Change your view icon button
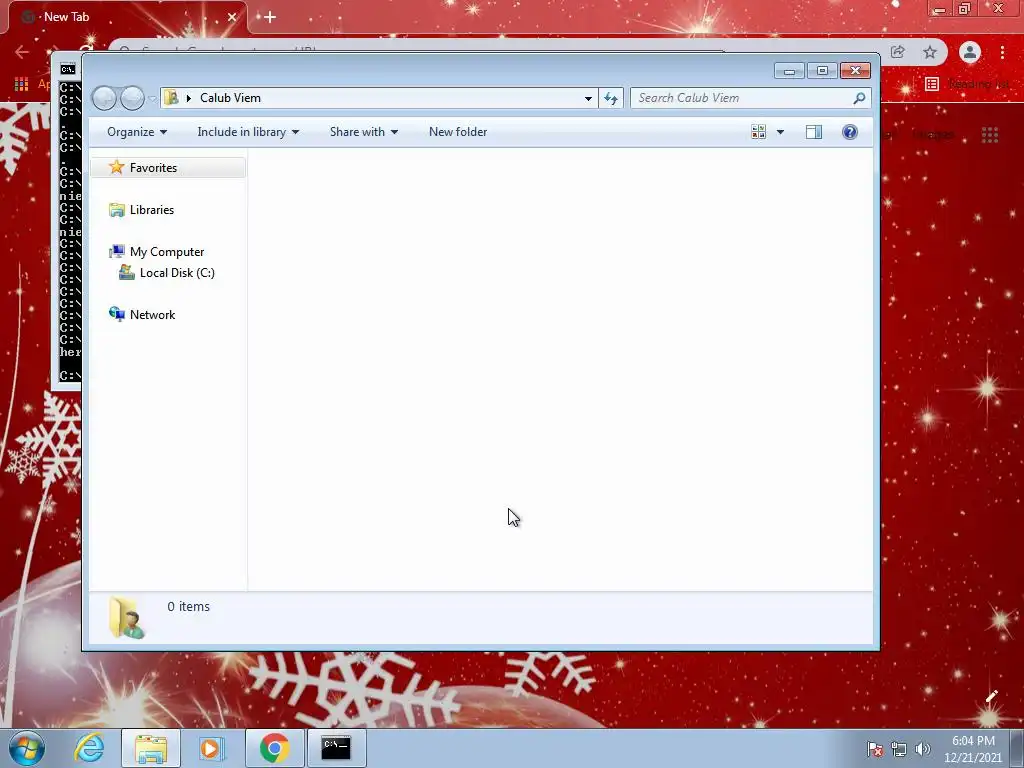The width and height of the screenshot is (1024, 768). [758, 132]
